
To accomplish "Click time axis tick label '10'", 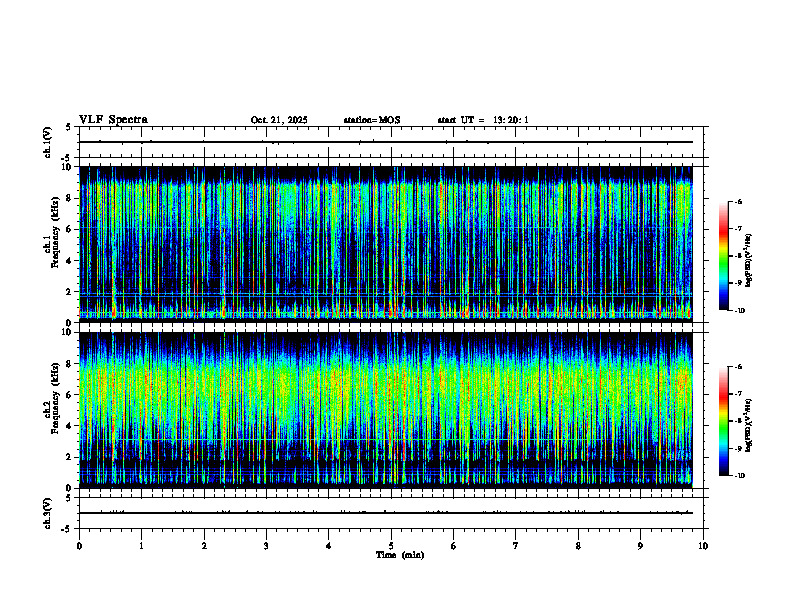I will click(x=703, y=546).
